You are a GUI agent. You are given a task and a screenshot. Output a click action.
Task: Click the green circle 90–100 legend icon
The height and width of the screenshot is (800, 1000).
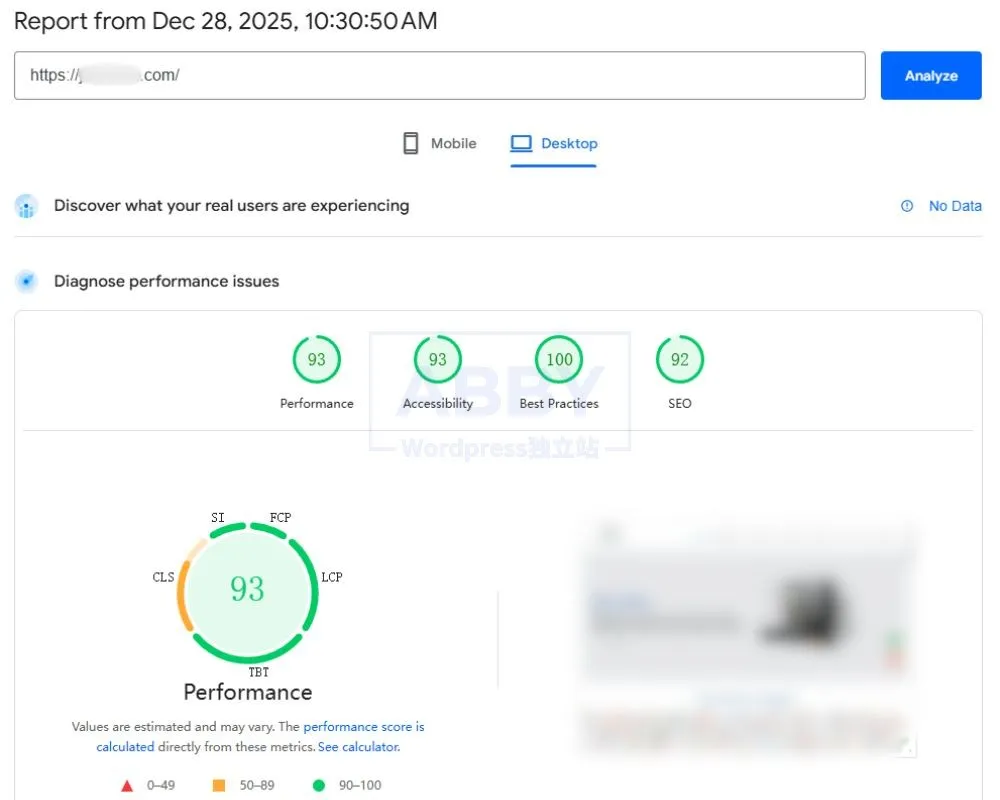[x=319, y=786]
